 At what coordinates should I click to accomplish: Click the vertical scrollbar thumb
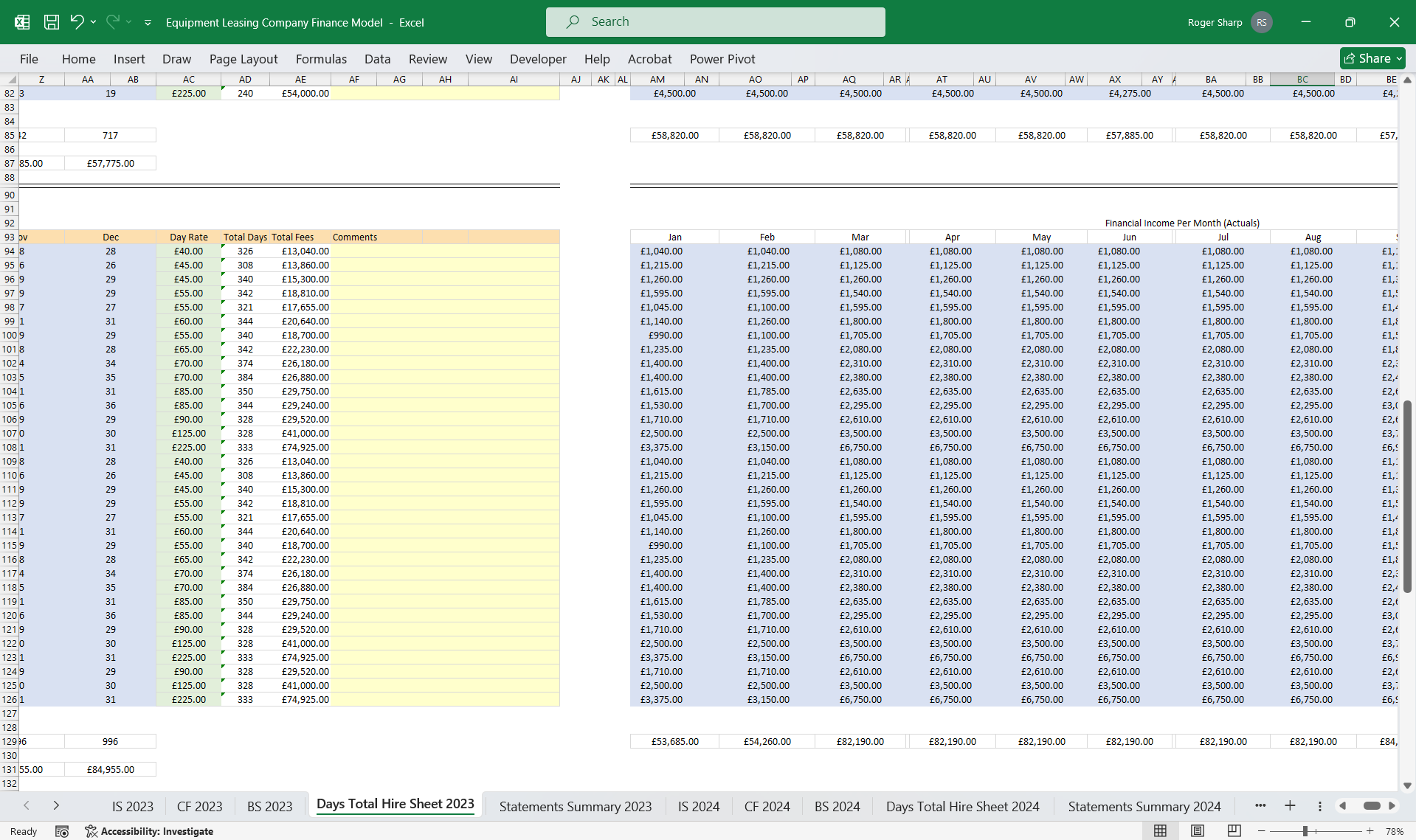(x=1407, y=496)
